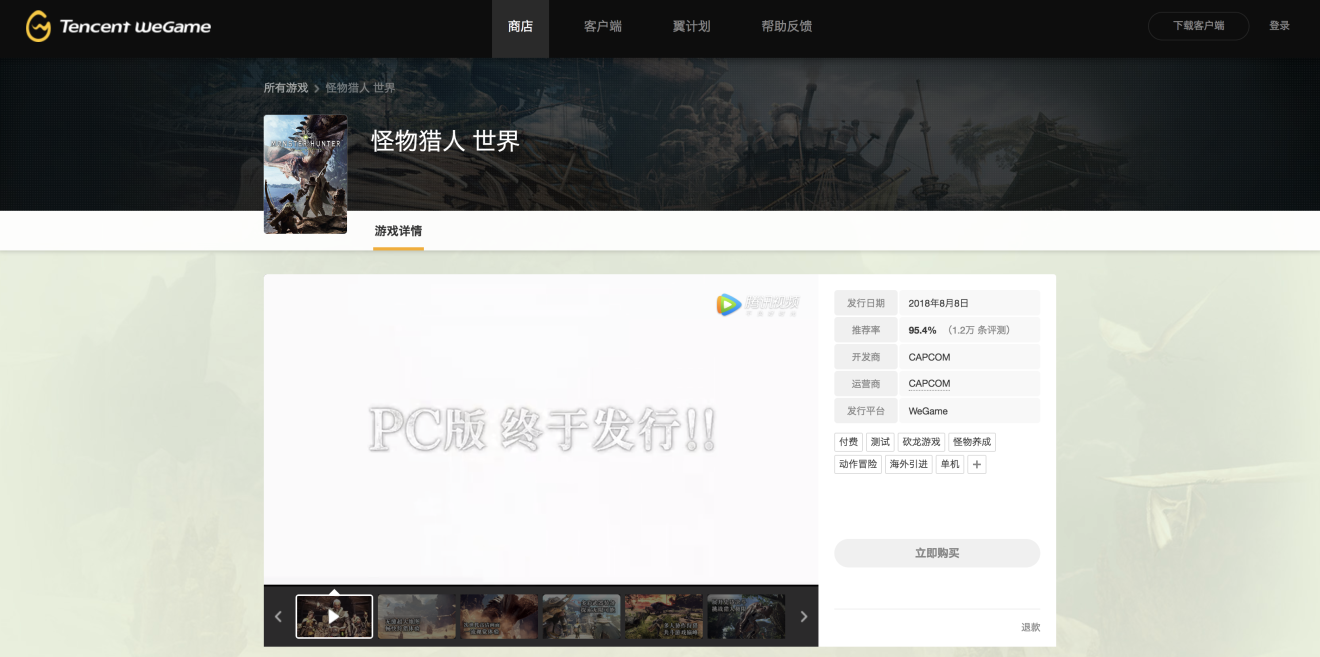Show previous thumbnails with left arrow

click(x=278, y=617)
